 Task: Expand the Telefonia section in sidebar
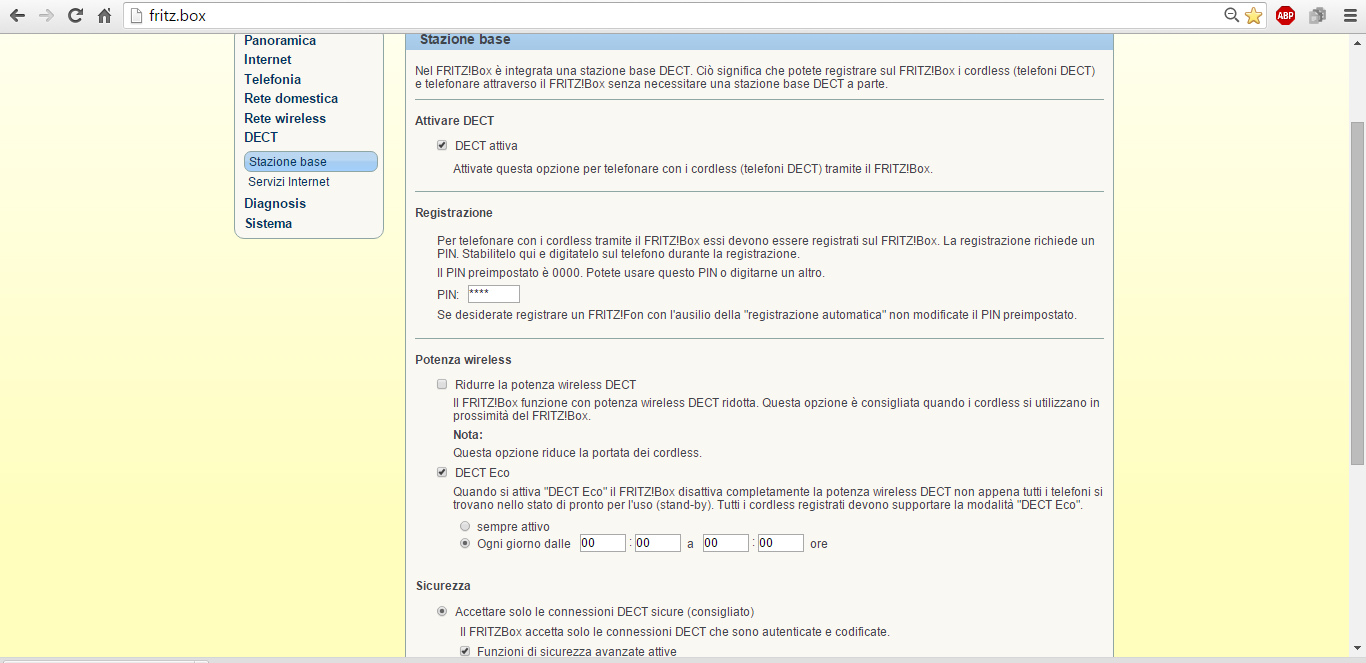tap(272, 79)
